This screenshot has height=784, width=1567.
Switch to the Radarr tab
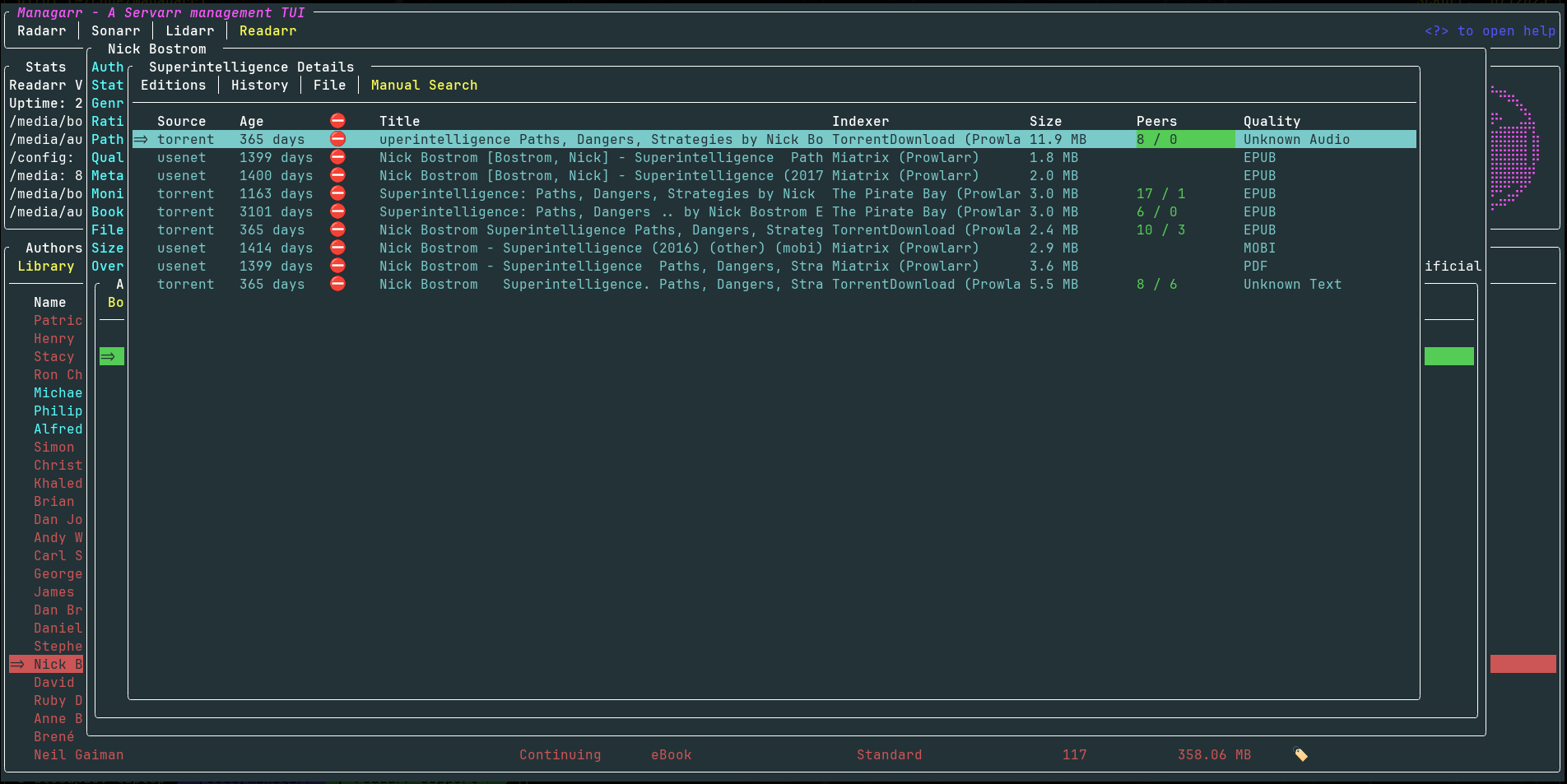pos(41,30)
